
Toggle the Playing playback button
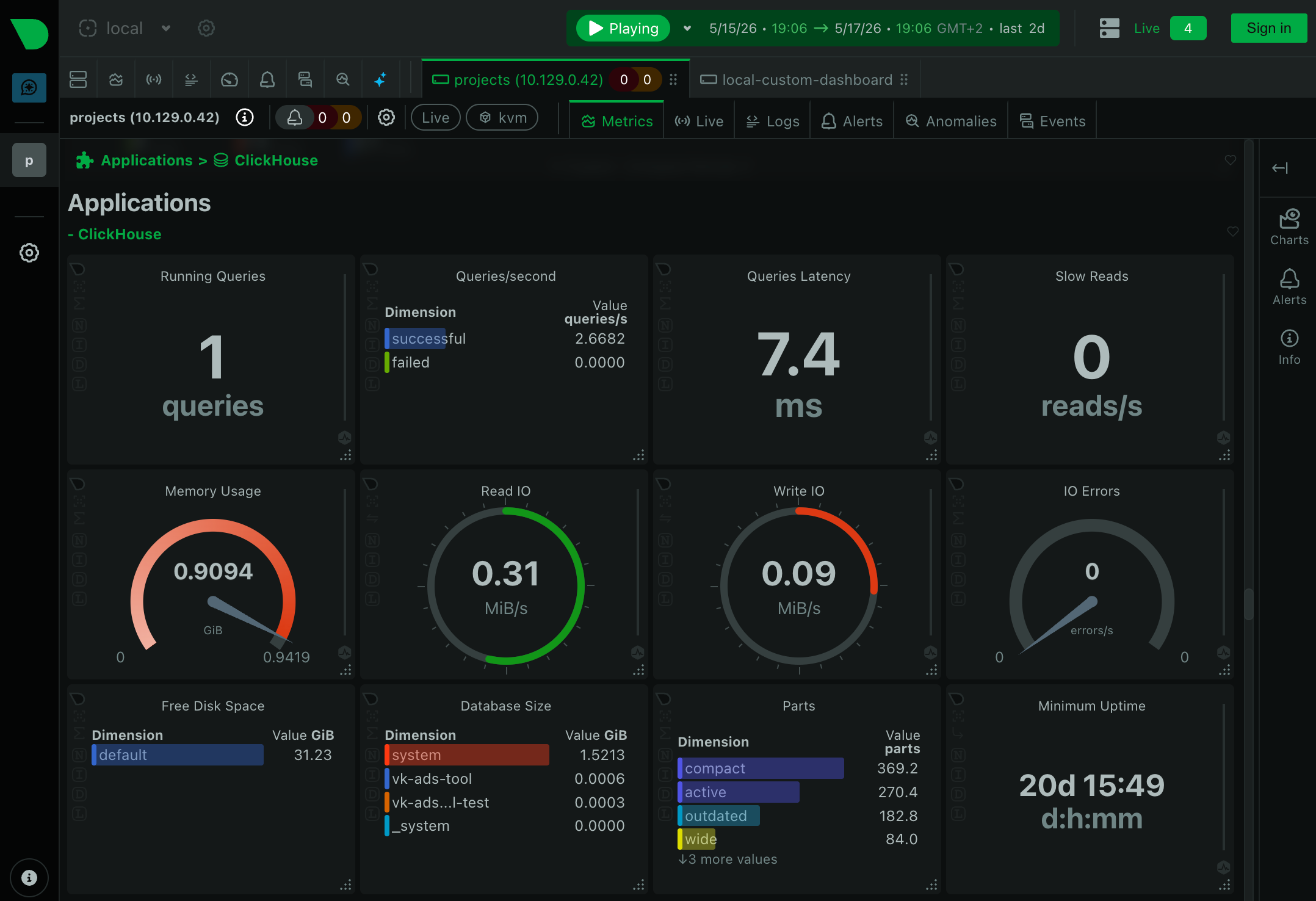tap(623, 28)
